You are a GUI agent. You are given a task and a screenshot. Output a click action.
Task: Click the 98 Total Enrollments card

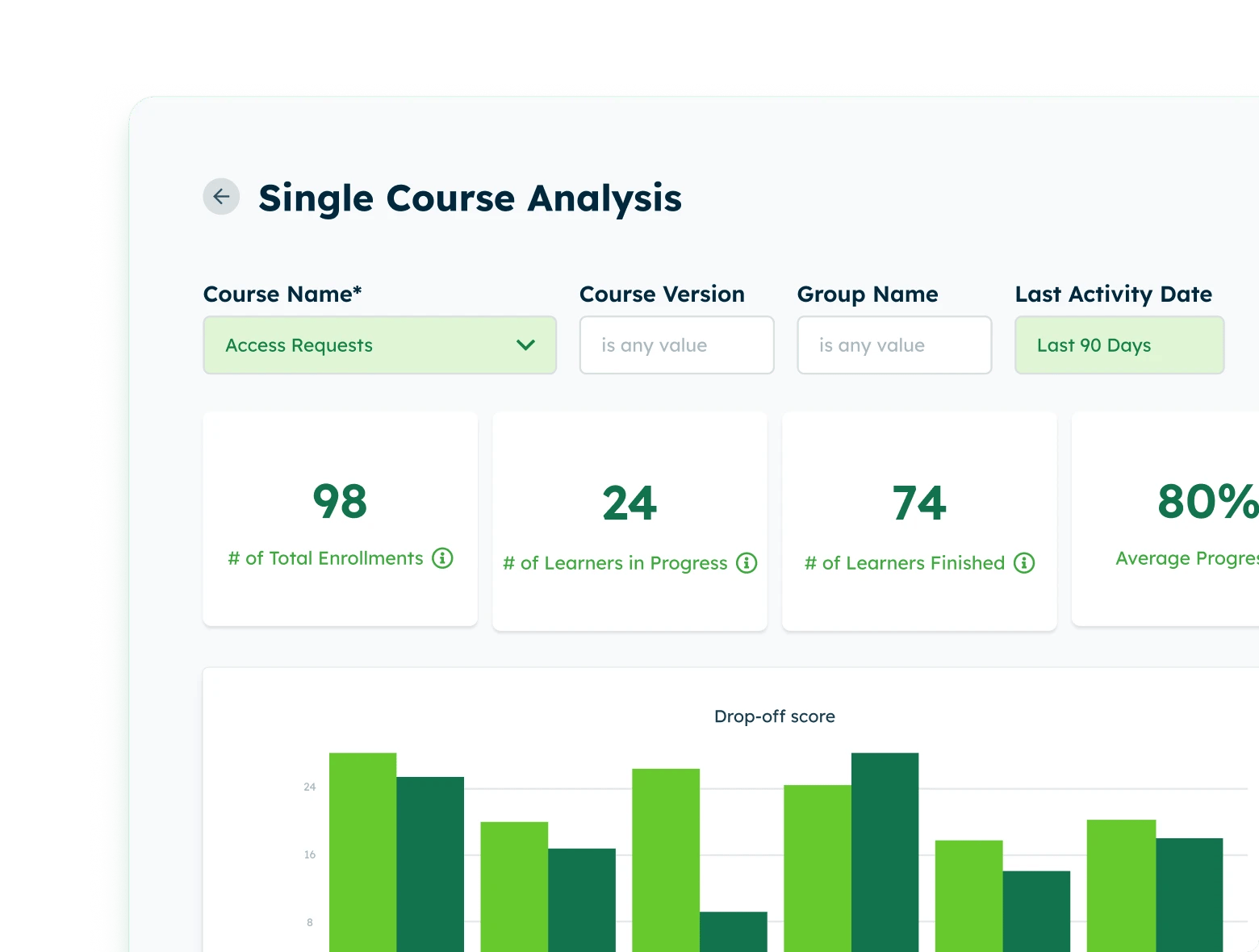click(x=340, y=519)
